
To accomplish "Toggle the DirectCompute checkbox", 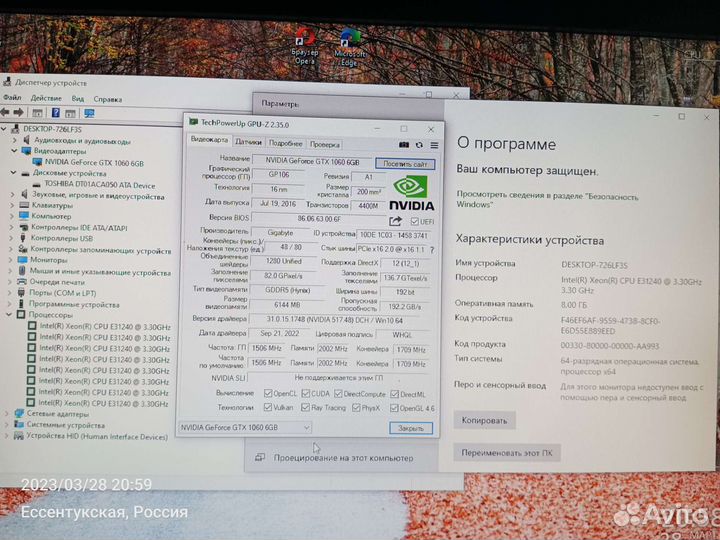I will point(338,394).
